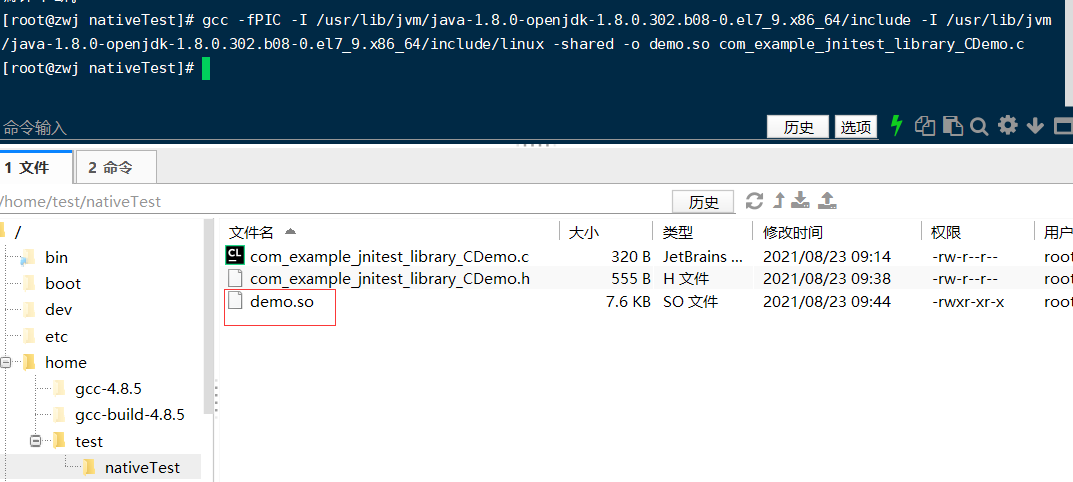
Task: Open 历史 button beside the path field
Action: [703, 202]
